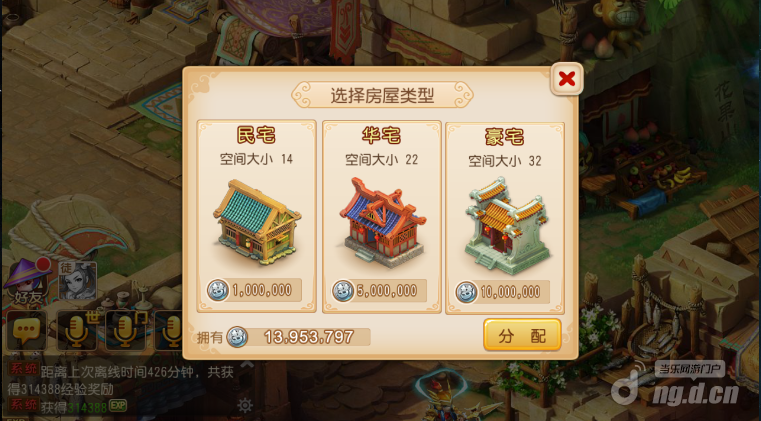Image resolution: width=761 pixels, height=421 pixels.
Task: Close the house type selection dialog
Action: pos(566,79)
